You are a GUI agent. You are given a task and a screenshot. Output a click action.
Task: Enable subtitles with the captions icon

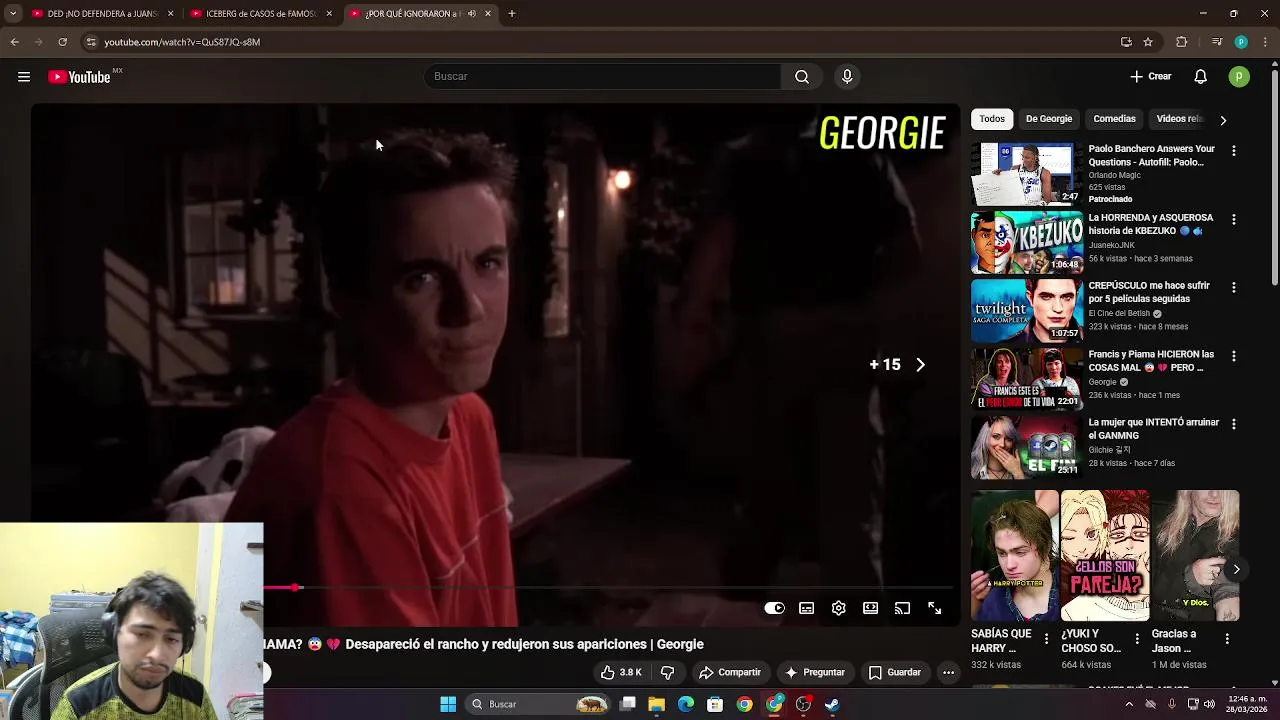pos(807,608)
